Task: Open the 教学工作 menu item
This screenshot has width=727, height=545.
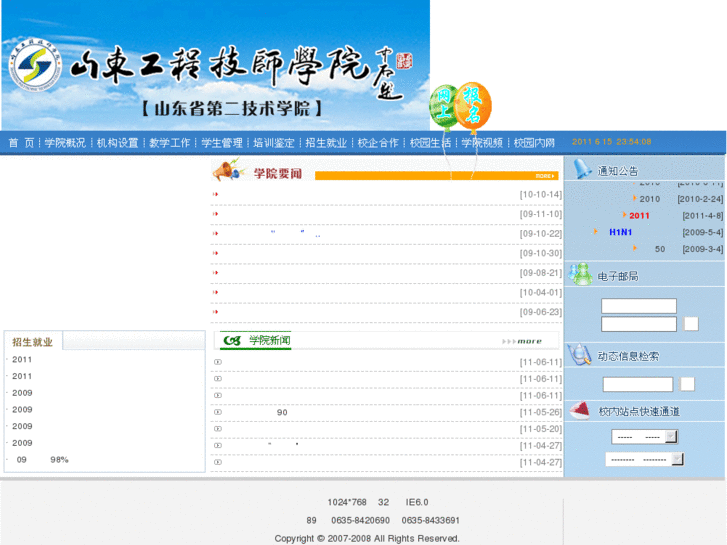Action: 170,143
